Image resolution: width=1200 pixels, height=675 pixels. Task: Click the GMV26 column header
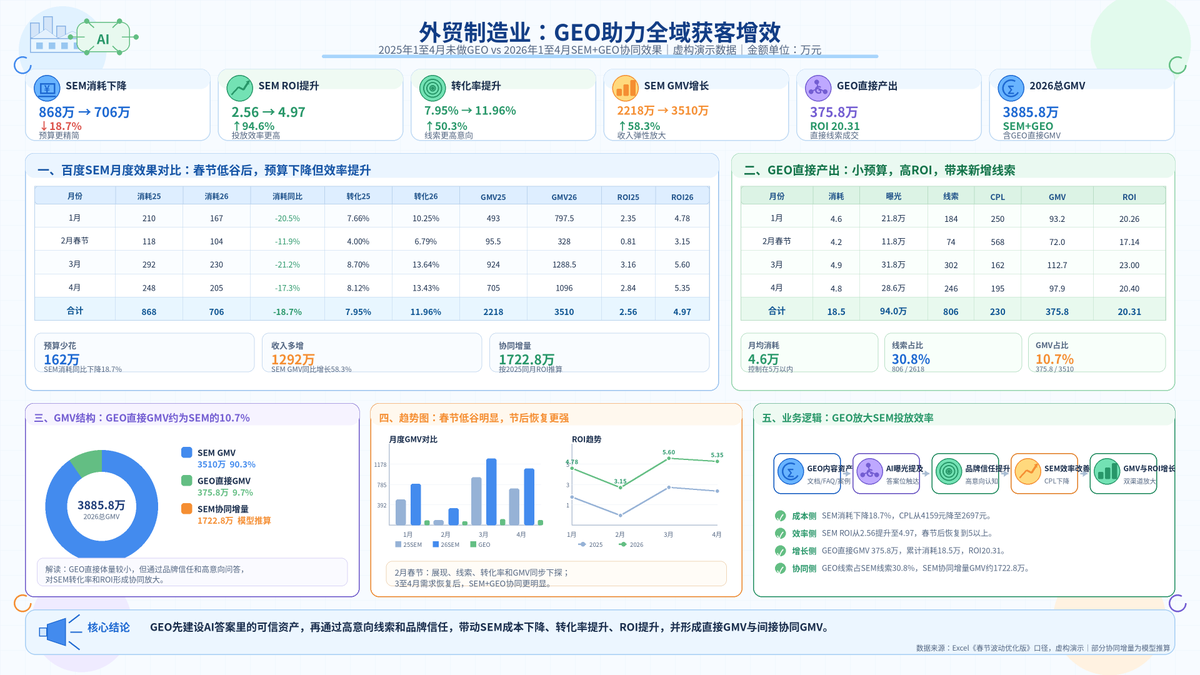[564, 196]
